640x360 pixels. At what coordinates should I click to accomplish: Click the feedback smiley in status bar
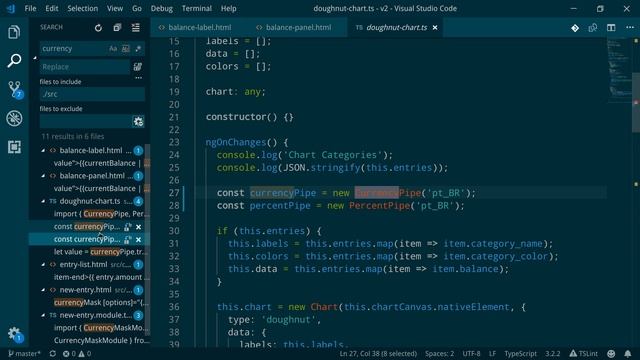point(611,353)
